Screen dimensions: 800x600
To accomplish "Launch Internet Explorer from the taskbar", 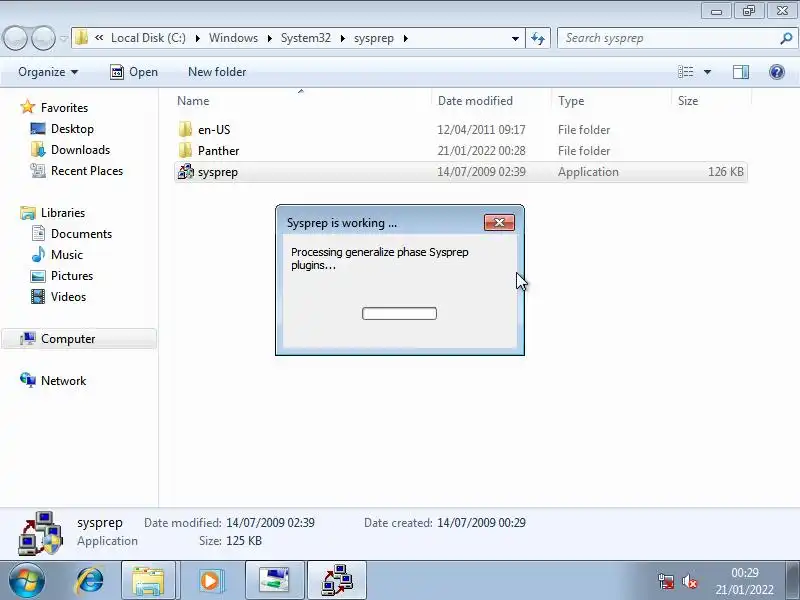I will tap(89, 581).
